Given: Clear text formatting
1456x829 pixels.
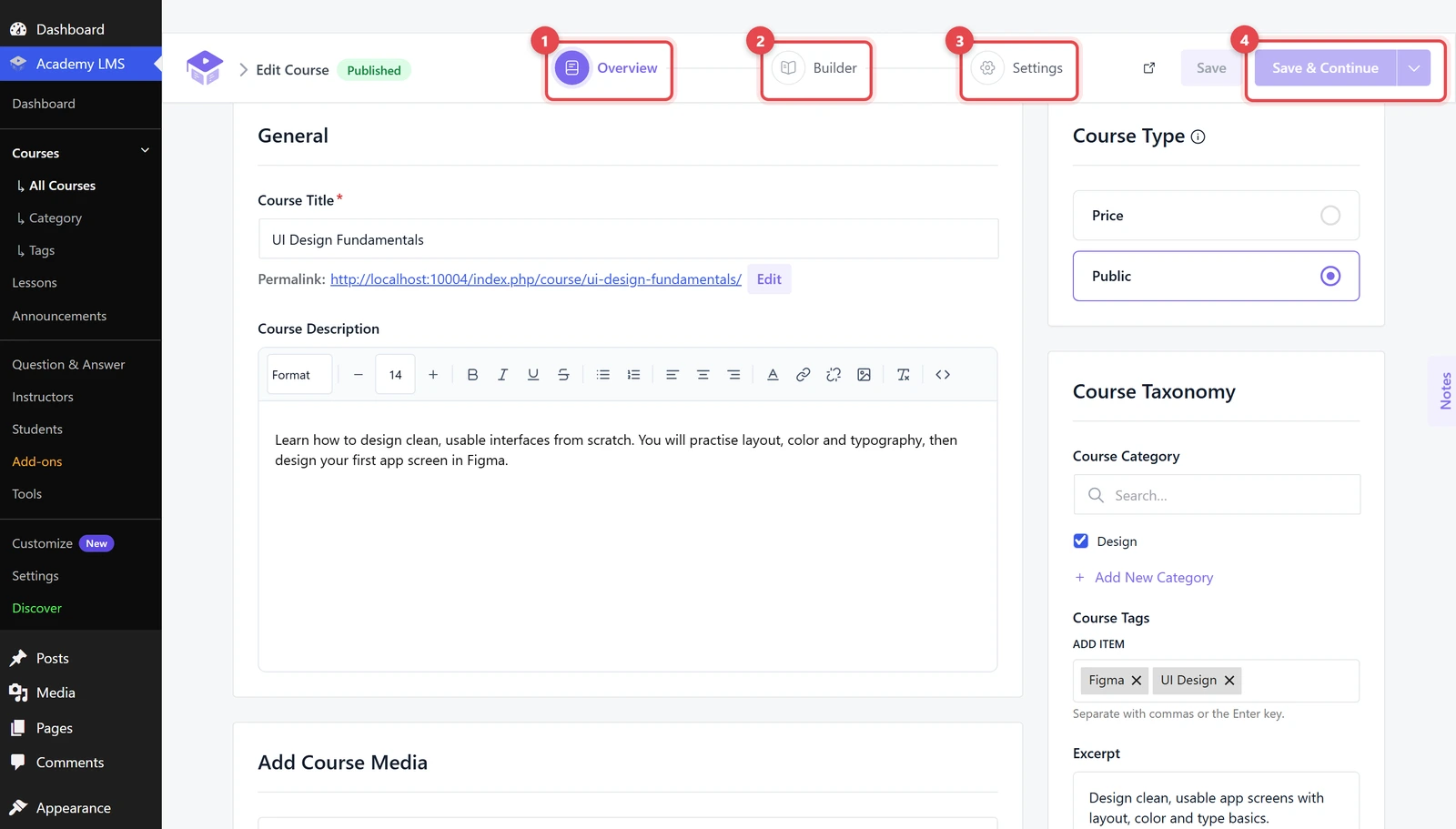Looking at the screenshot, I should (x=904, y=375).
